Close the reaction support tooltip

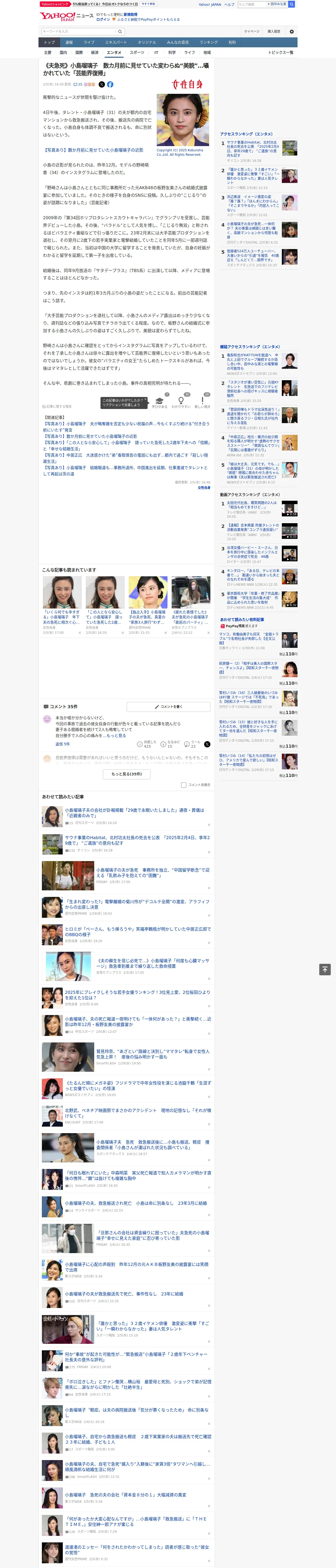click(145, 400)
